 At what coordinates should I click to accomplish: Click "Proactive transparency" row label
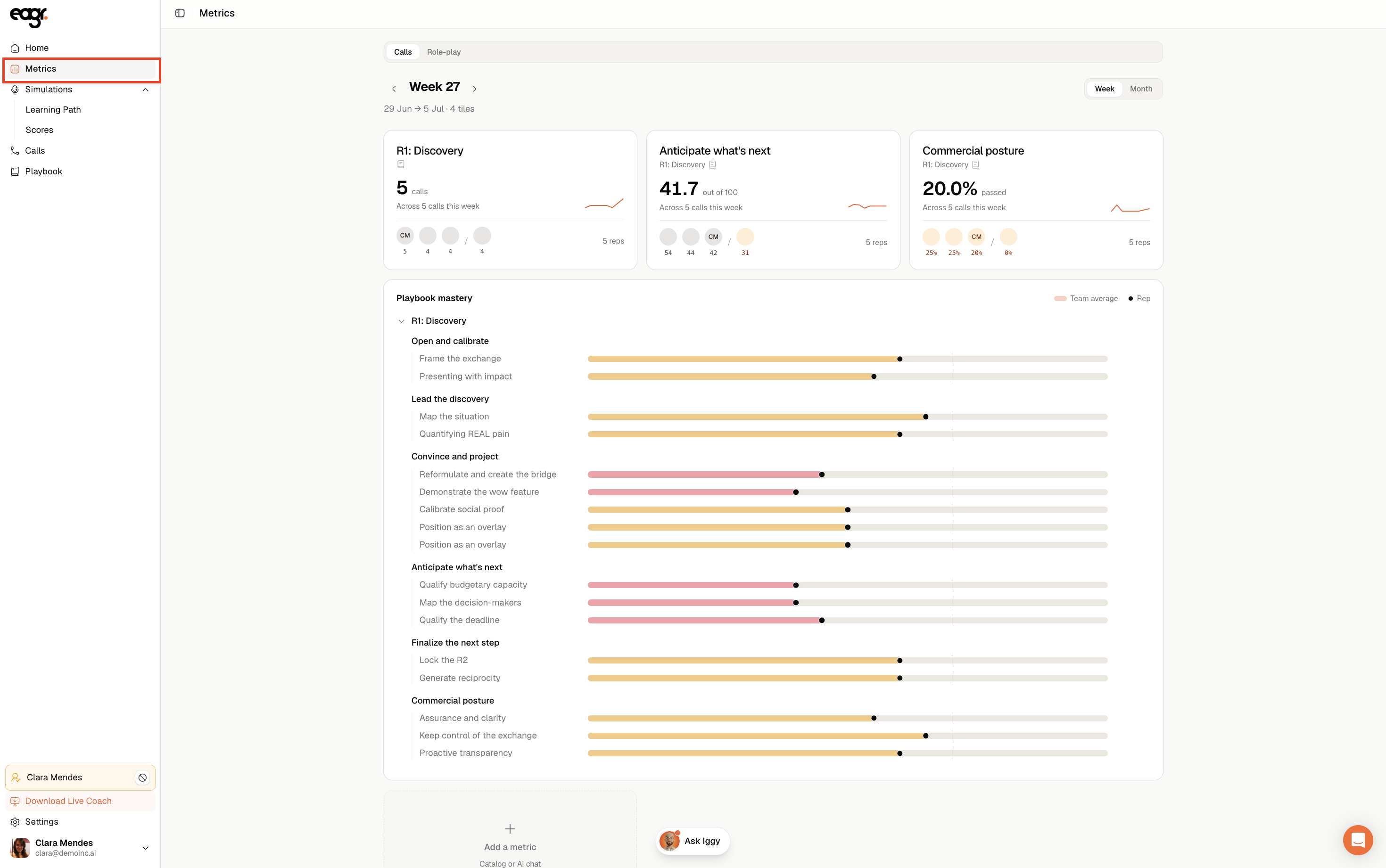tap(466, 753)
